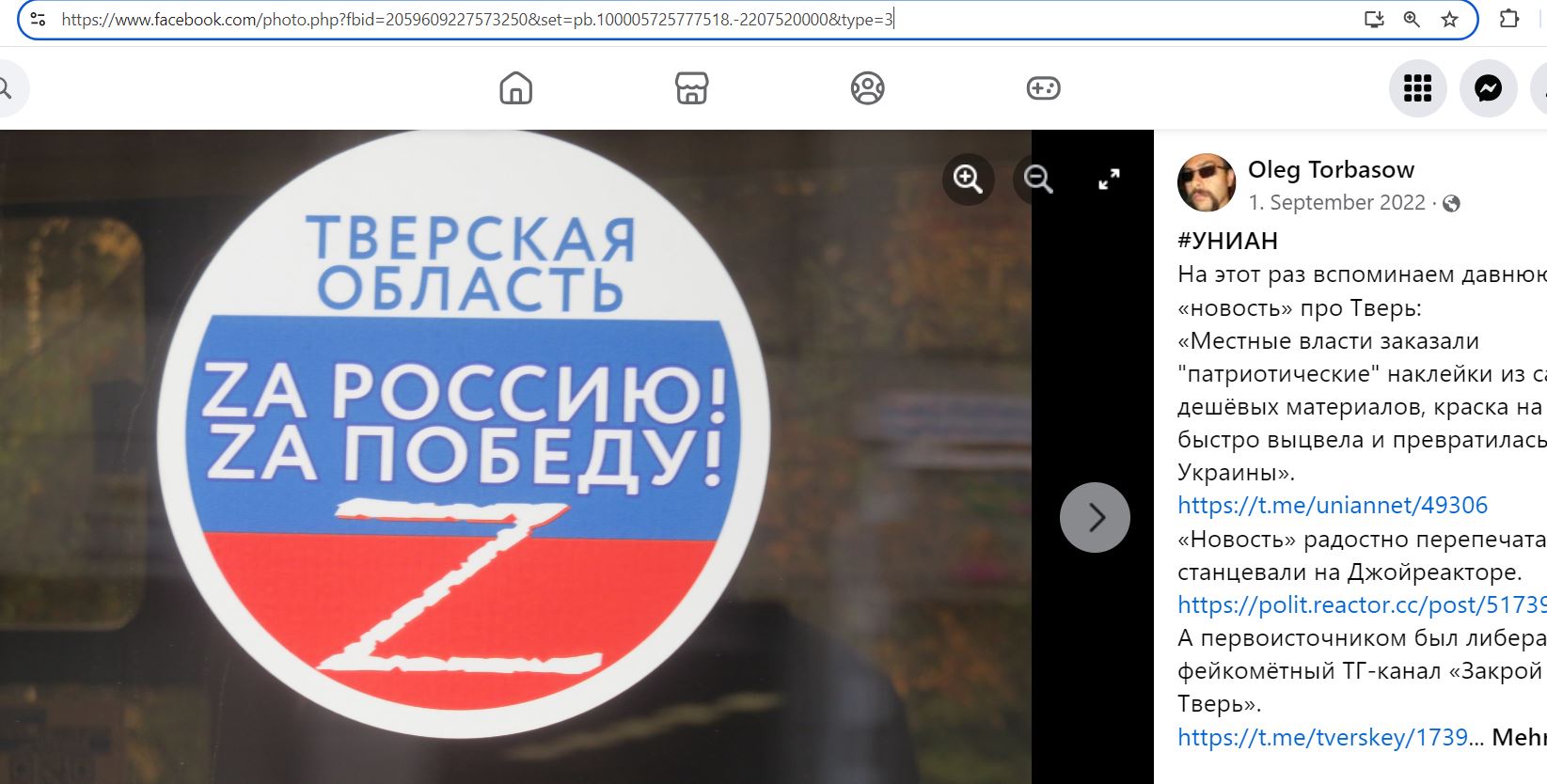The width and height of the screenshot is (1547, 784).
Task: Open the #УНИАН hashtag
Action: click(1227, 241)
